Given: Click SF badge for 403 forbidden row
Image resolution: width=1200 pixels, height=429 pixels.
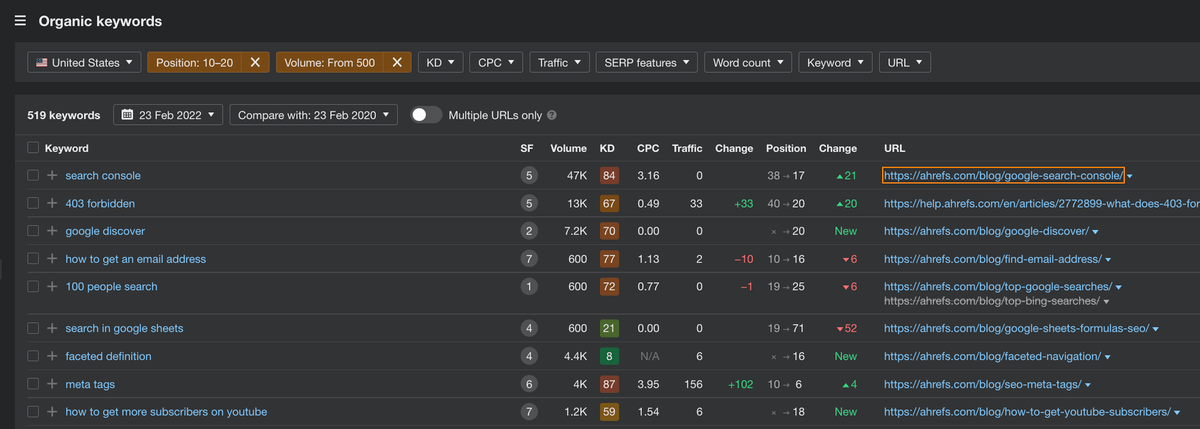Looking at the screenshot, I should 527,204.
